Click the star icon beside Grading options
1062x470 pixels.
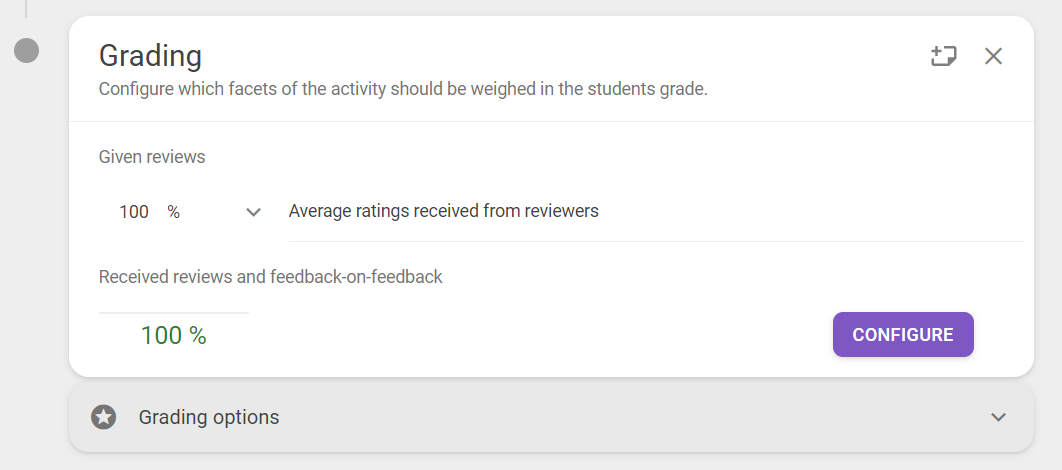[x=104, y=417]
